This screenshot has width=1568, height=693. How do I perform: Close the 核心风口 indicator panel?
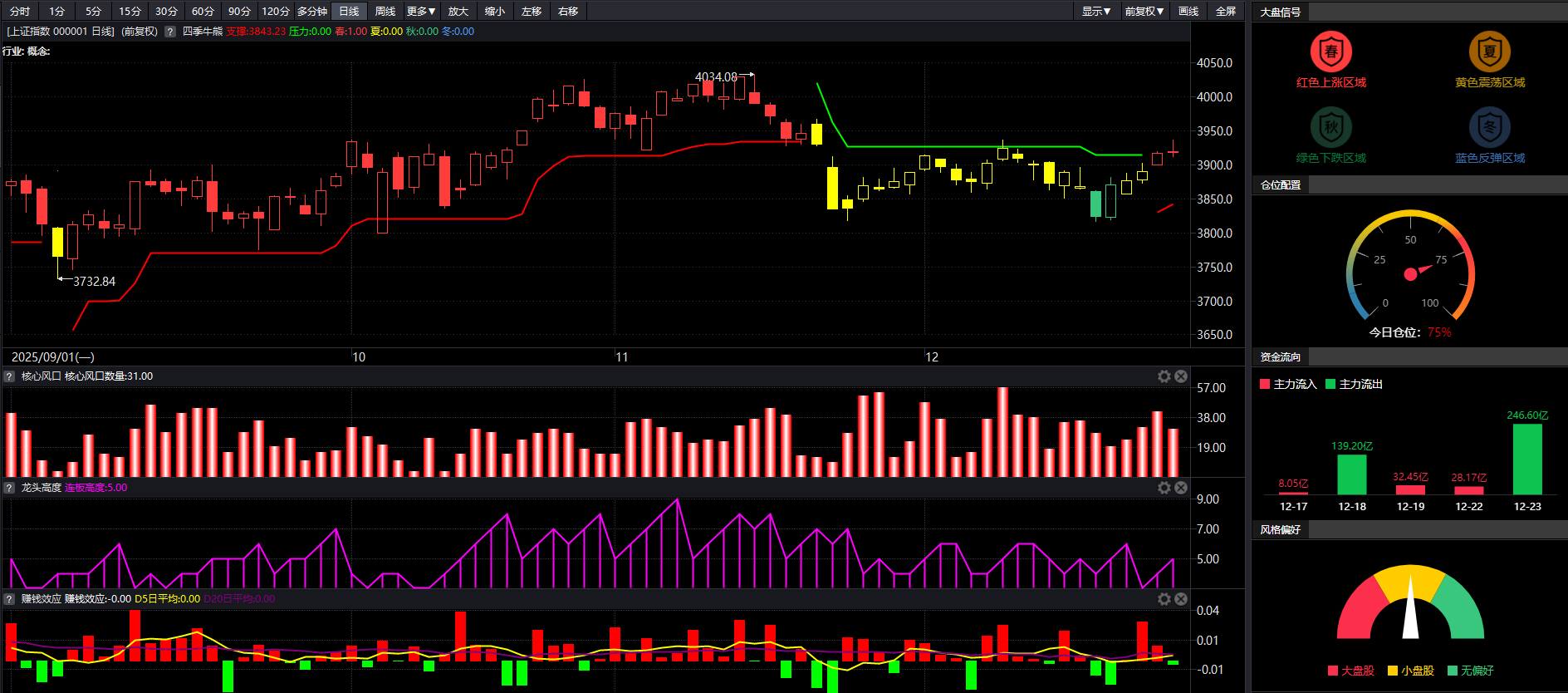point(1181,376)
